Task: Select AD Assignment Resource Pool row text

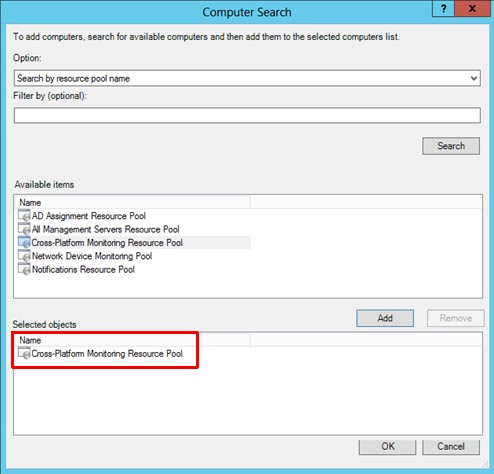Action: point(89,216)
